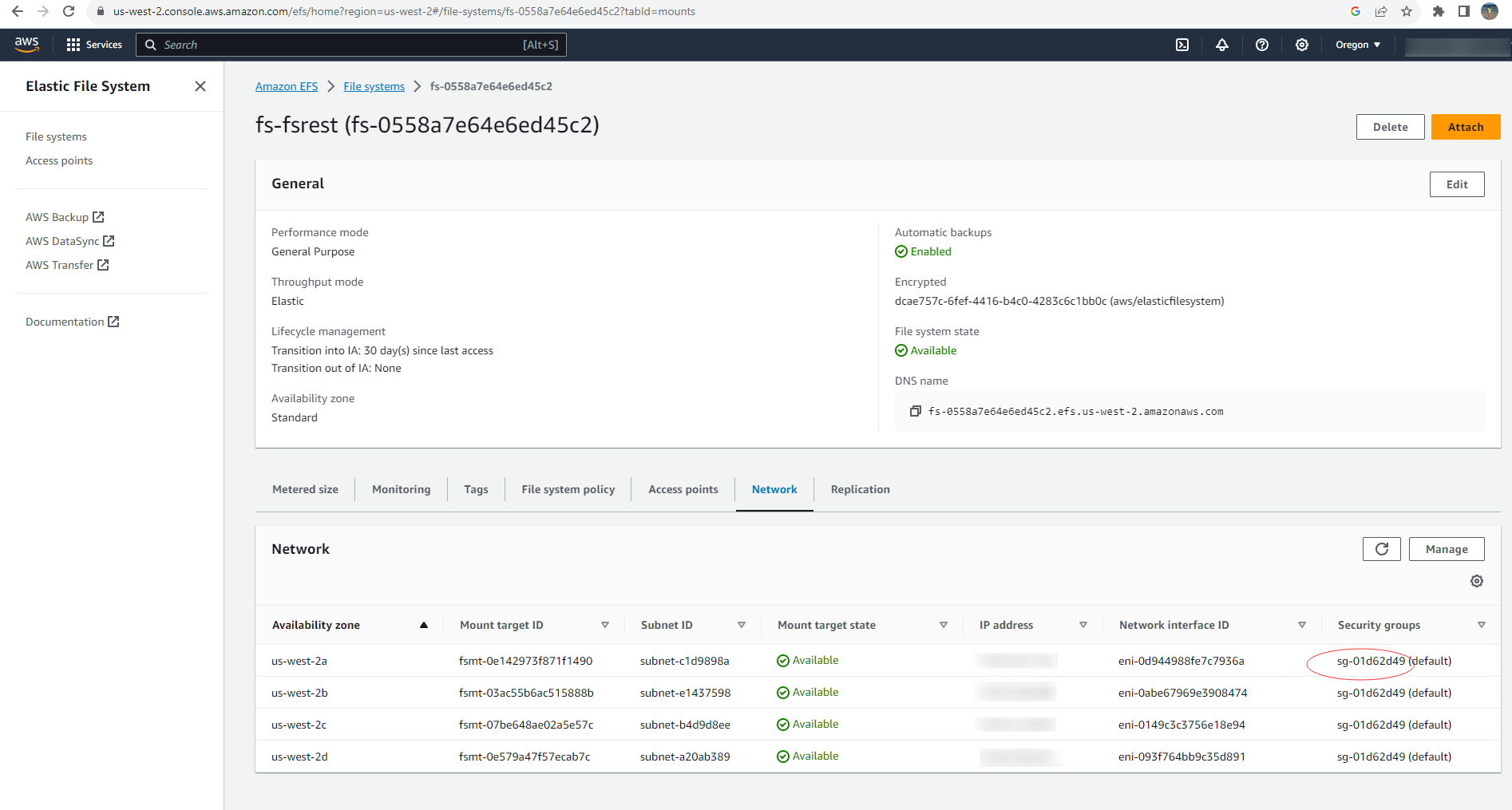Open the File systems breadcrumb link
The width and height of the screenshot is (1512, 810).
coord(374,86)
